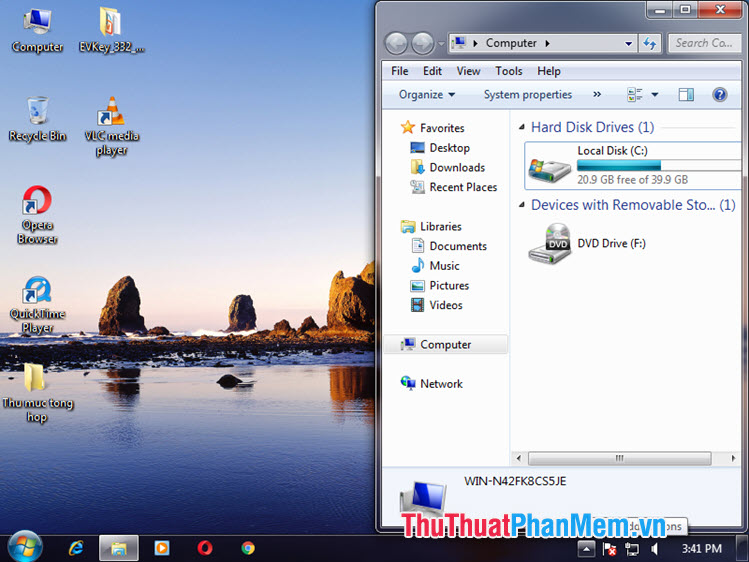This screenshot has width=749, height=562.
Task: Select Libraries in the navigation pane
Action: tap(431, 226)
